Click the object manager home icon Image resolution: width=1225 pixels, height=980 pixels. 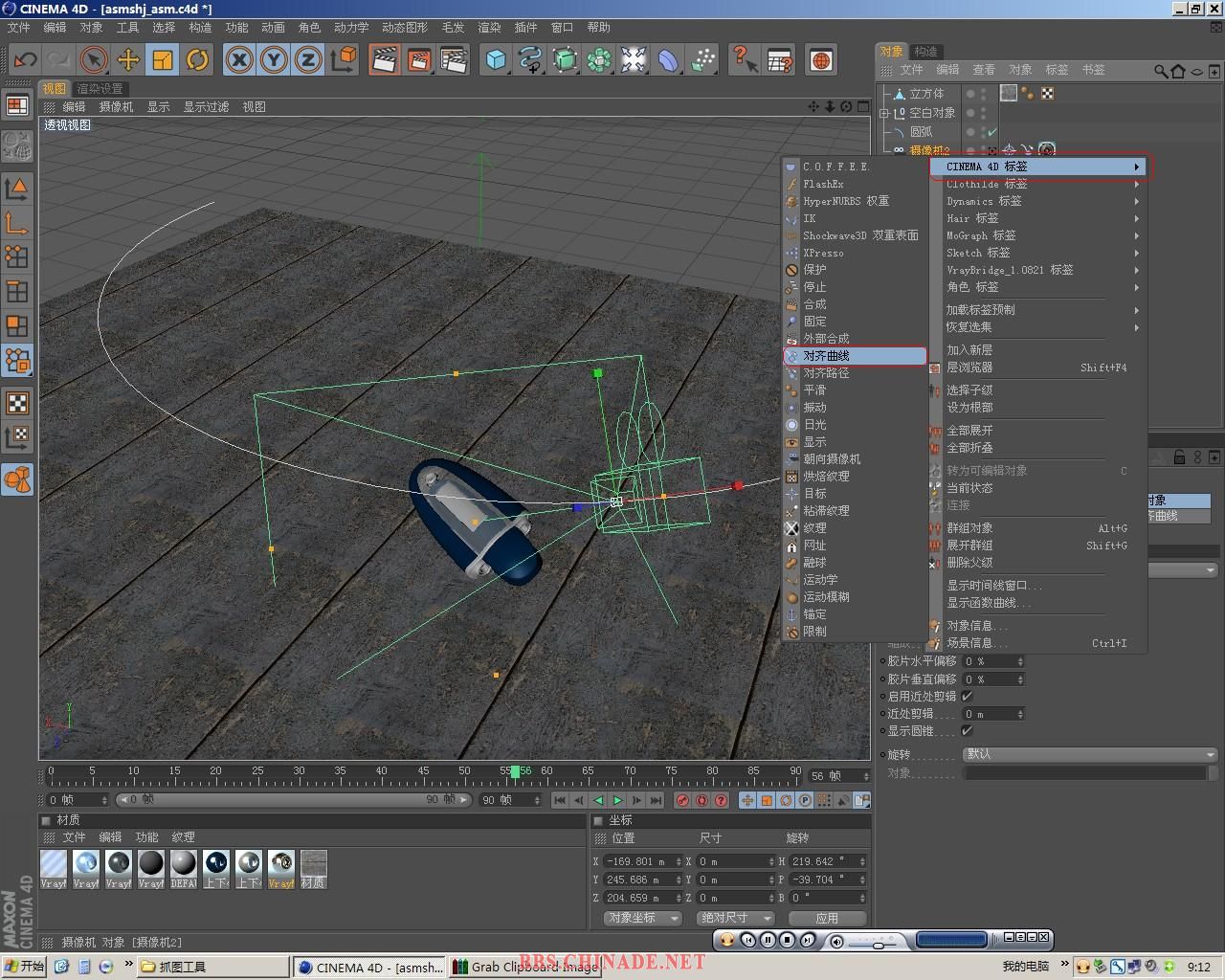1178,71
